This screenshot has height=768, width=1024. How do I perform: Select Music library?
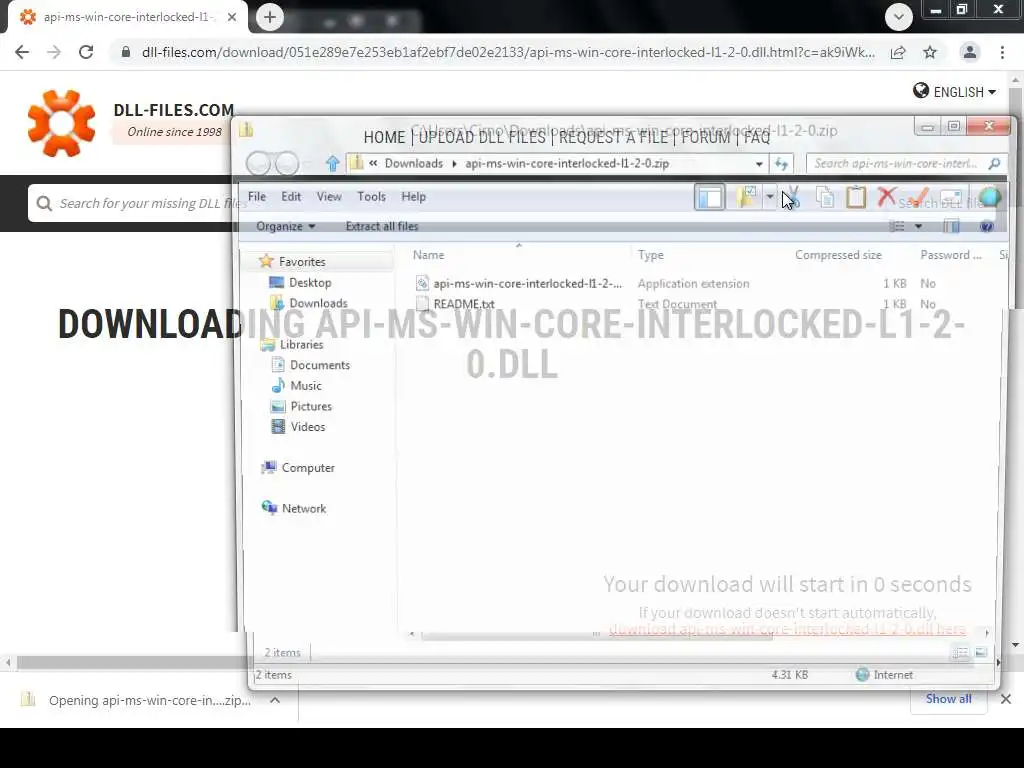(306, 385)
